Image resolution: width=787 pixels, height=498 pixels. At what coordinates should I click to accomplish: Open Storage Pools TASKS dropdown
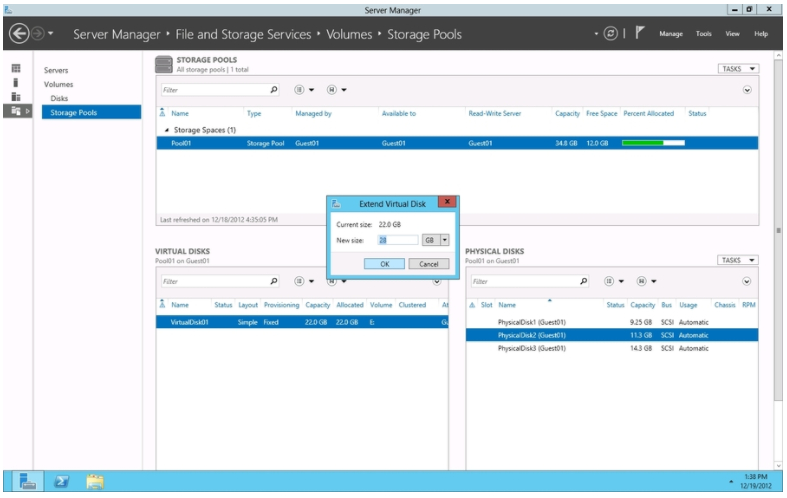click(738, 69)
